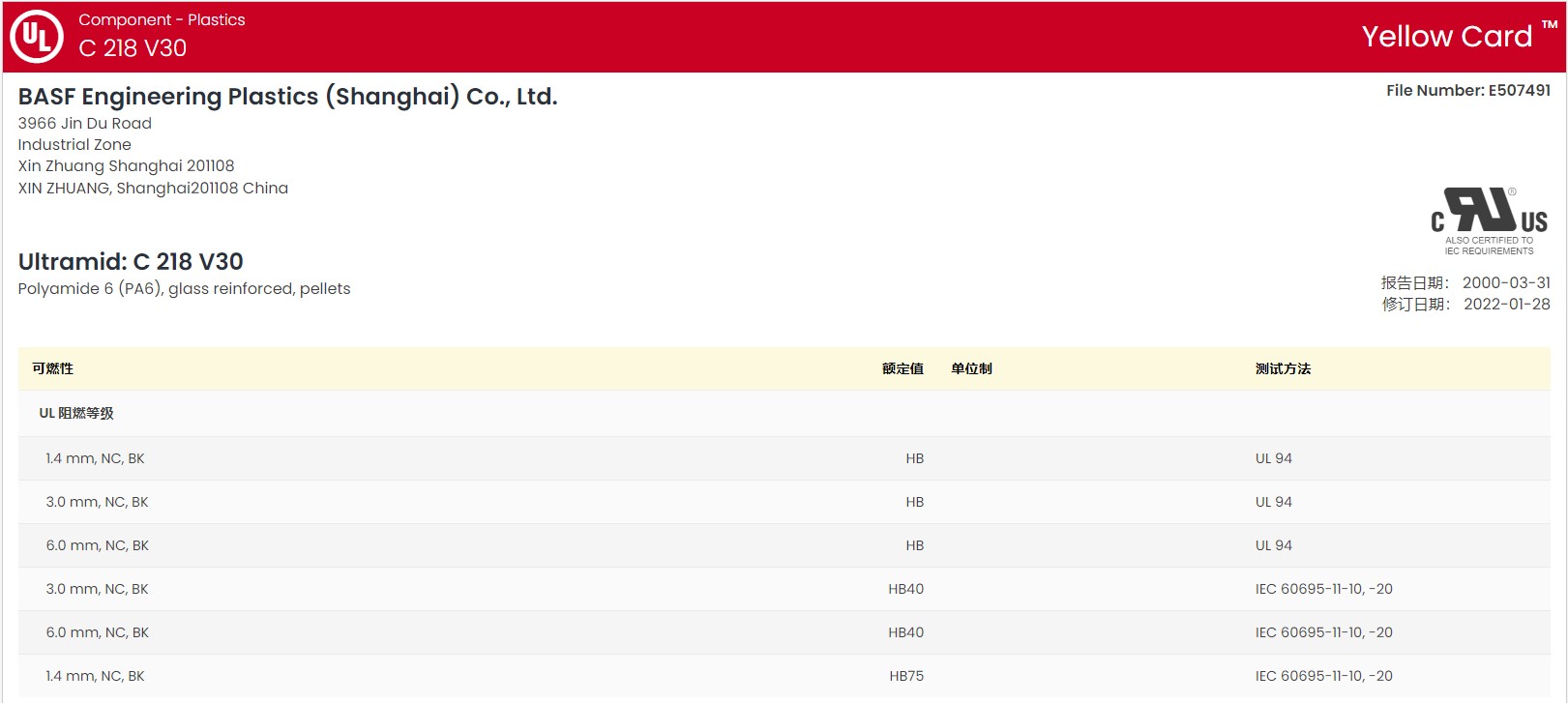This screenshot has width=1568, height=703.
Task: Click the Yellow Card title text
Action: [1447, 36]
